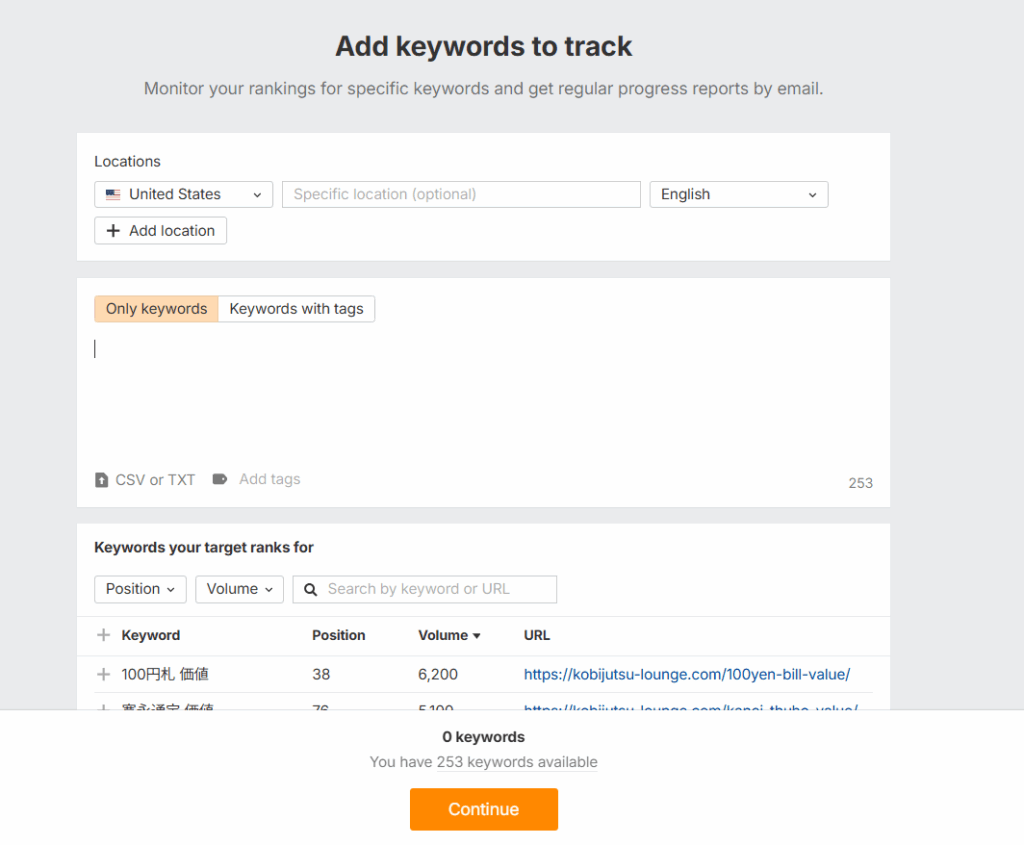
Task: Click the United States flag icon
Action: 113,195
